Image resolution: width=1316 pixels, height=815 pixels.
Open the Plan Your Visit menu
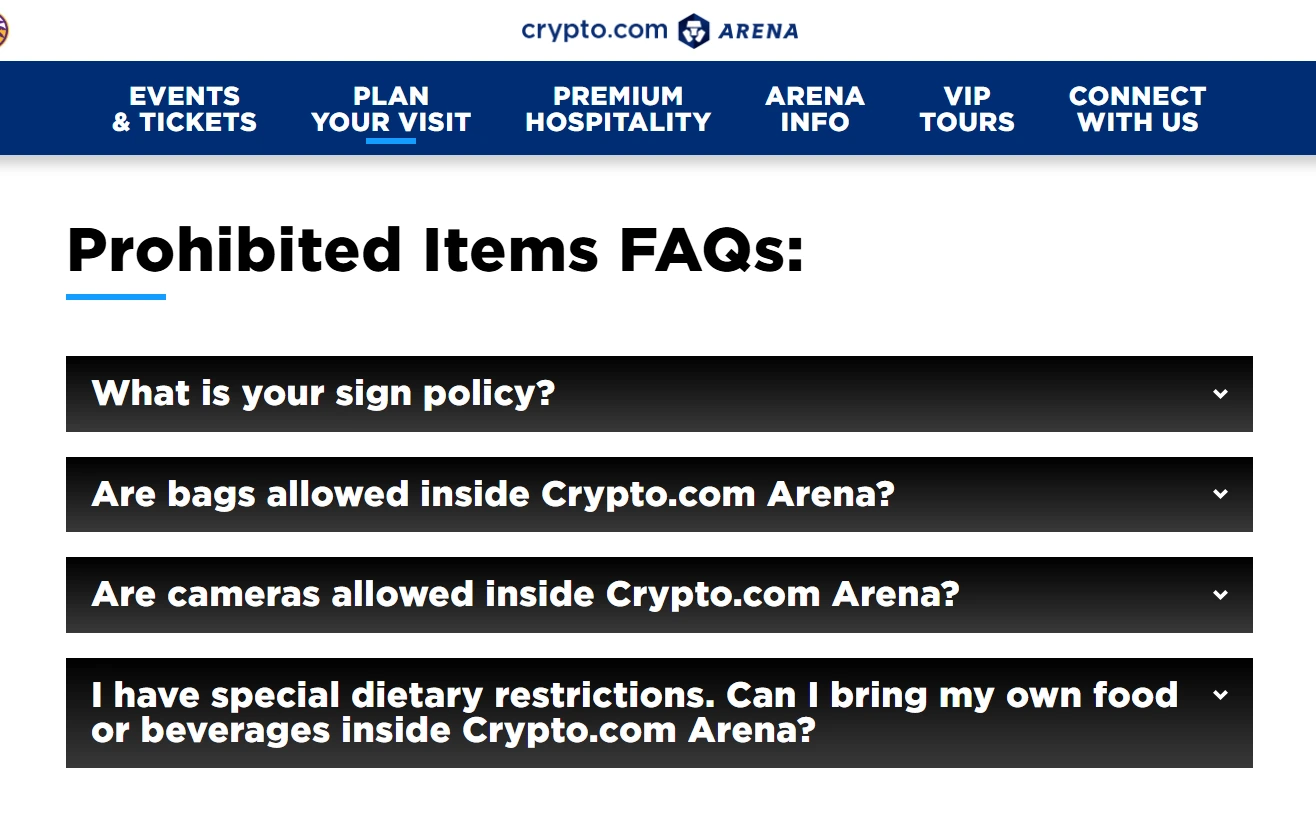point(391,109)
